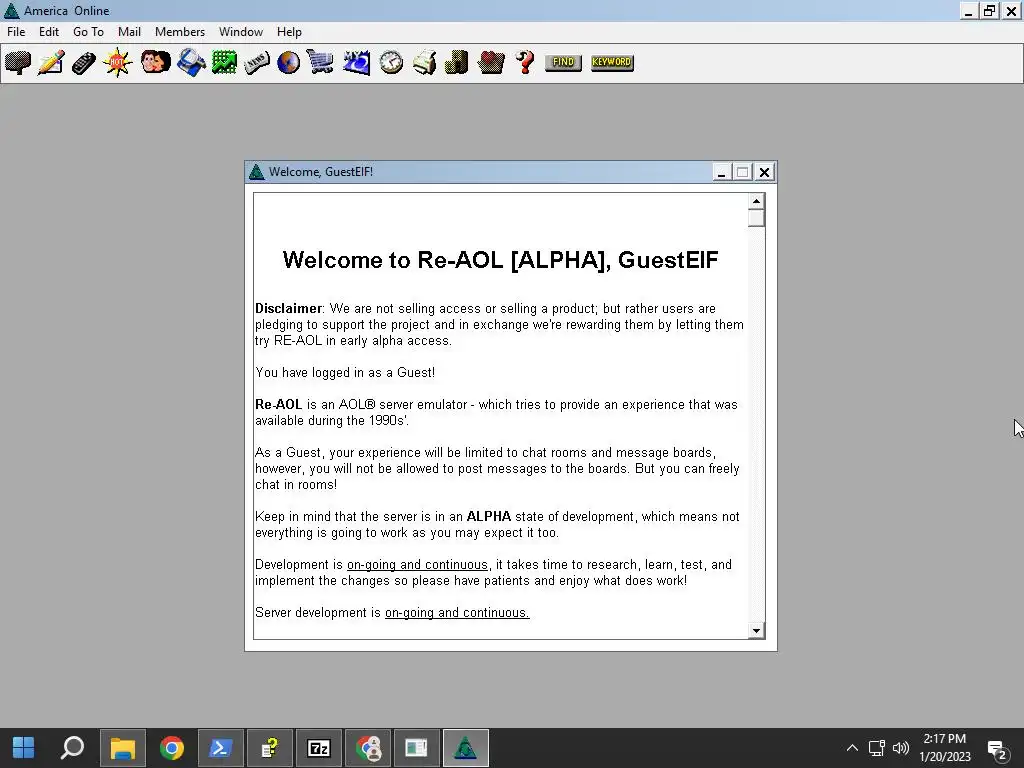The height and width of the screenshot is (768, 1024).
Task: Open the What's Hot starburst icon
Action: [118, 63]
